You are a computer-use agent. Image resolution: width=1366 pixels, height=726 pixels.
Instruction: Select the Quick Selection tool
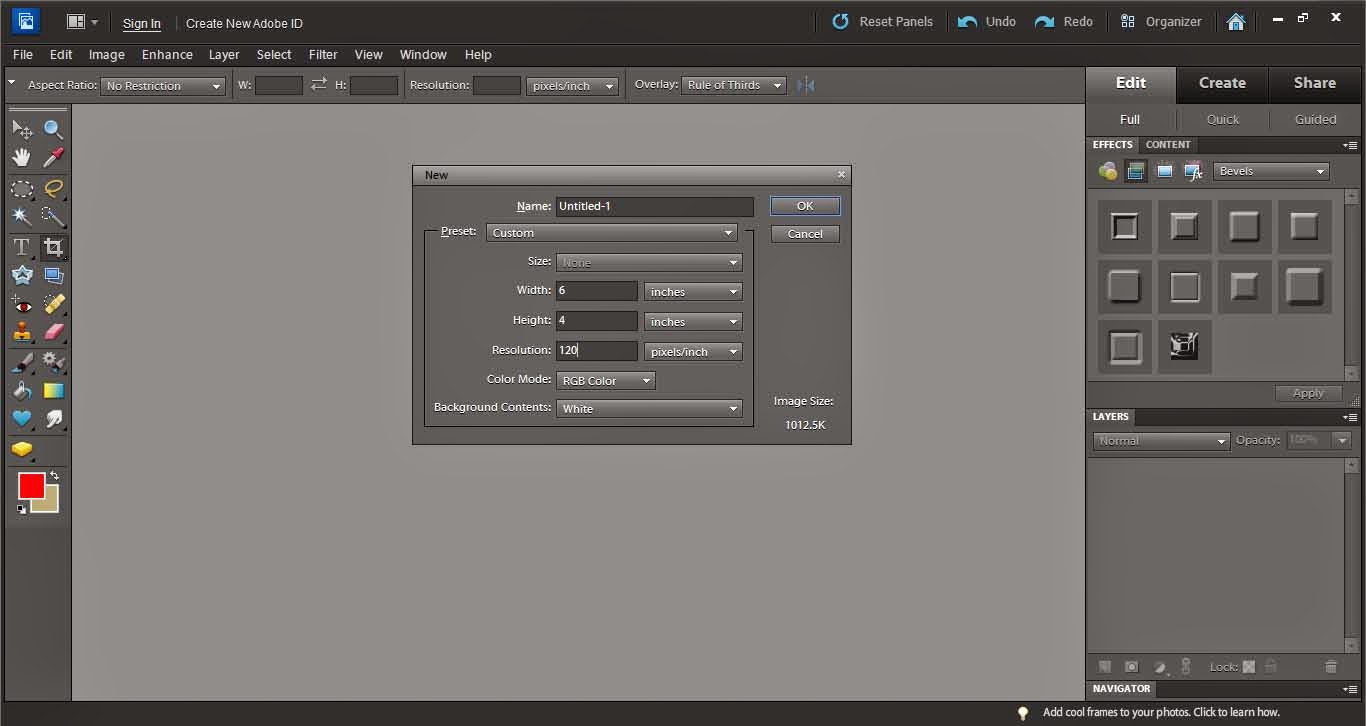[54, 216]
